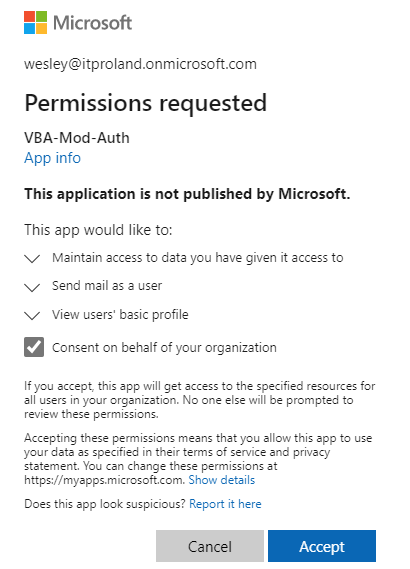This screenshot has width=410, height=569.
Task: Toggle Consent on behalf of your organization checkbox
Action: pos(34,347)
